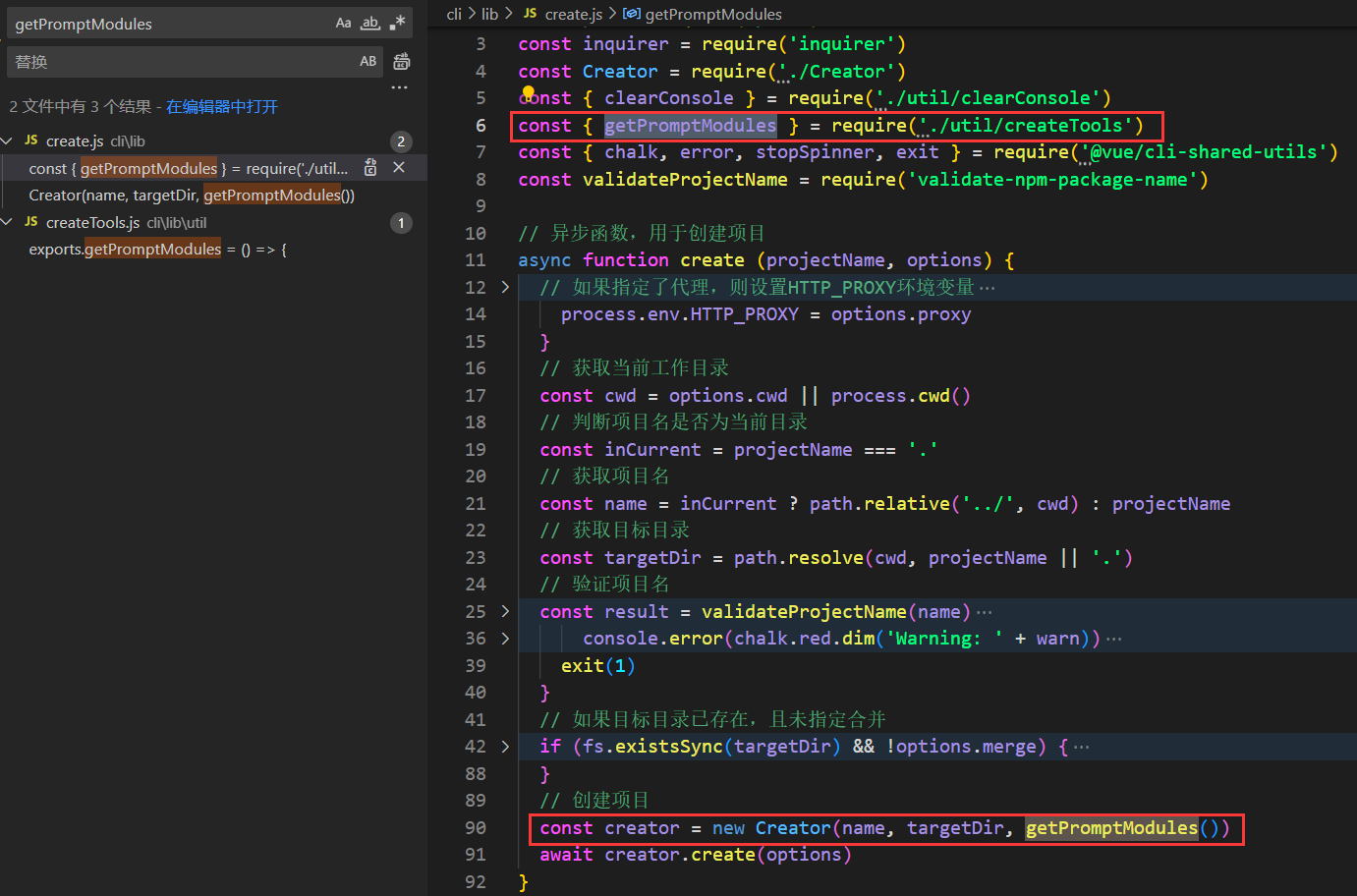This screenshot has height=896, width=1357.
Task: Collapse the create.js search results
Action: 8,141
